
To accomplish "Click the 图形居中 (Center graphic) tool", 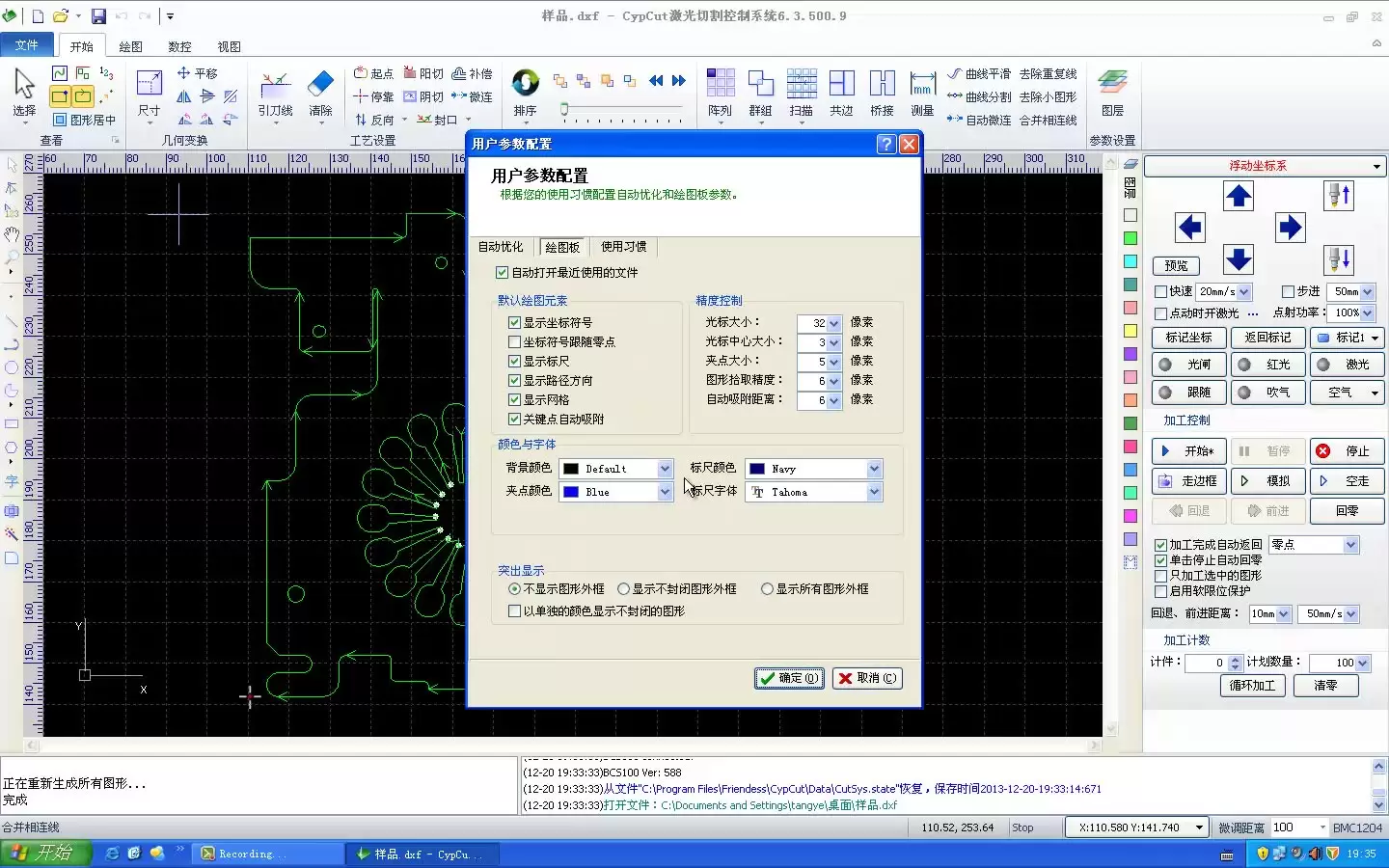I will [x=84, y=120].
